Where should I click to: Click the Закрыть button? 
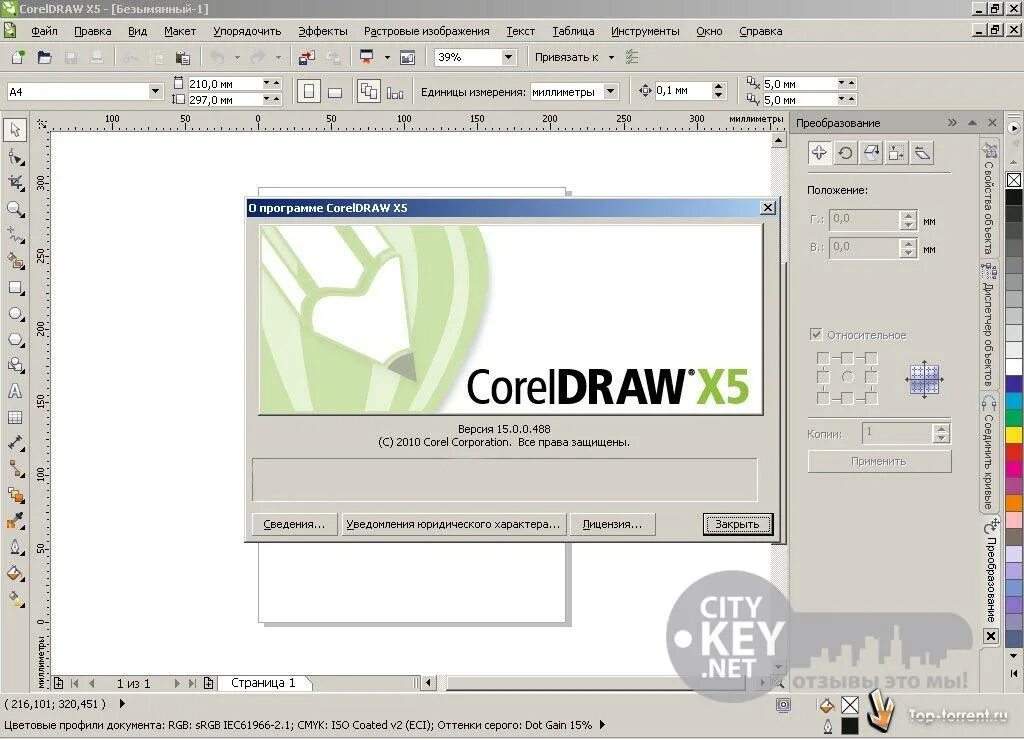point(737,524)
